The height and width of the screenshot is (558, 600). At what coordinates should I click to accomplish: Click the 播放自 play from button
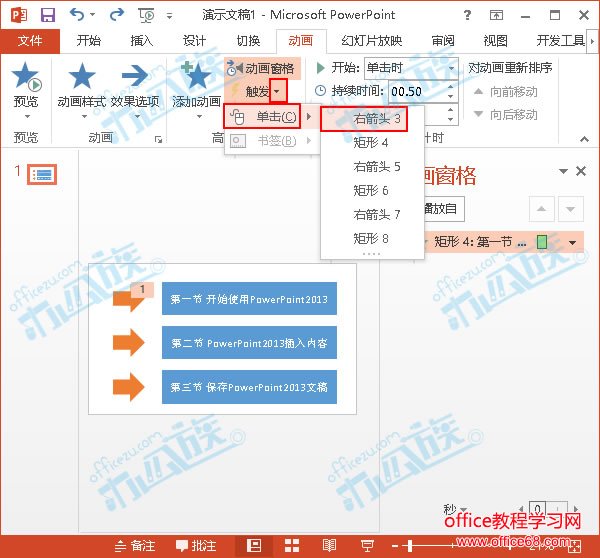[444, 209]
